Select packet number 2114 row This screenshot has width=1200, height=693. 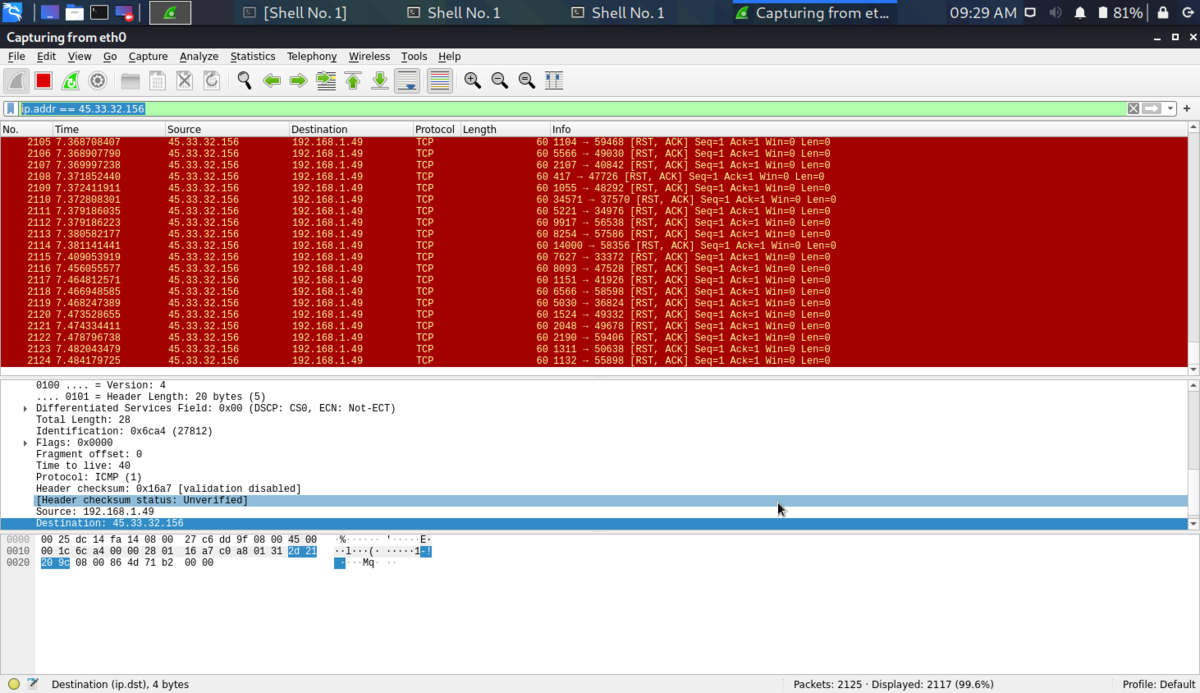594,246
